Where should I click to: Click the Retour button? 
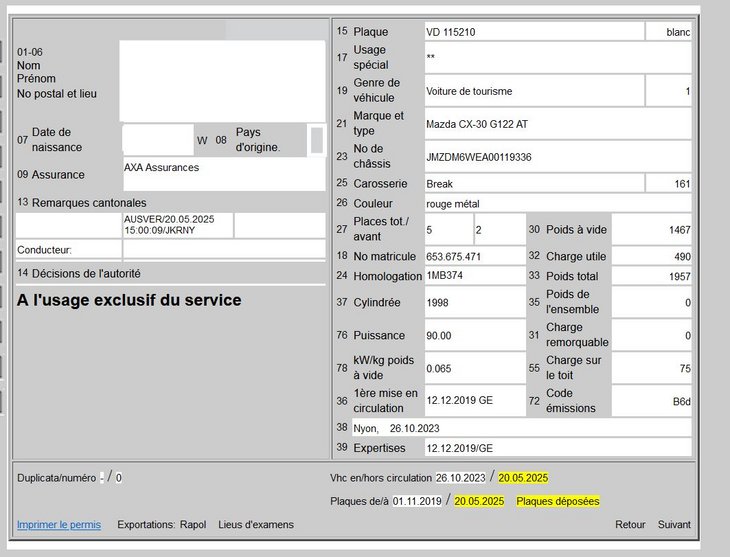630,525
